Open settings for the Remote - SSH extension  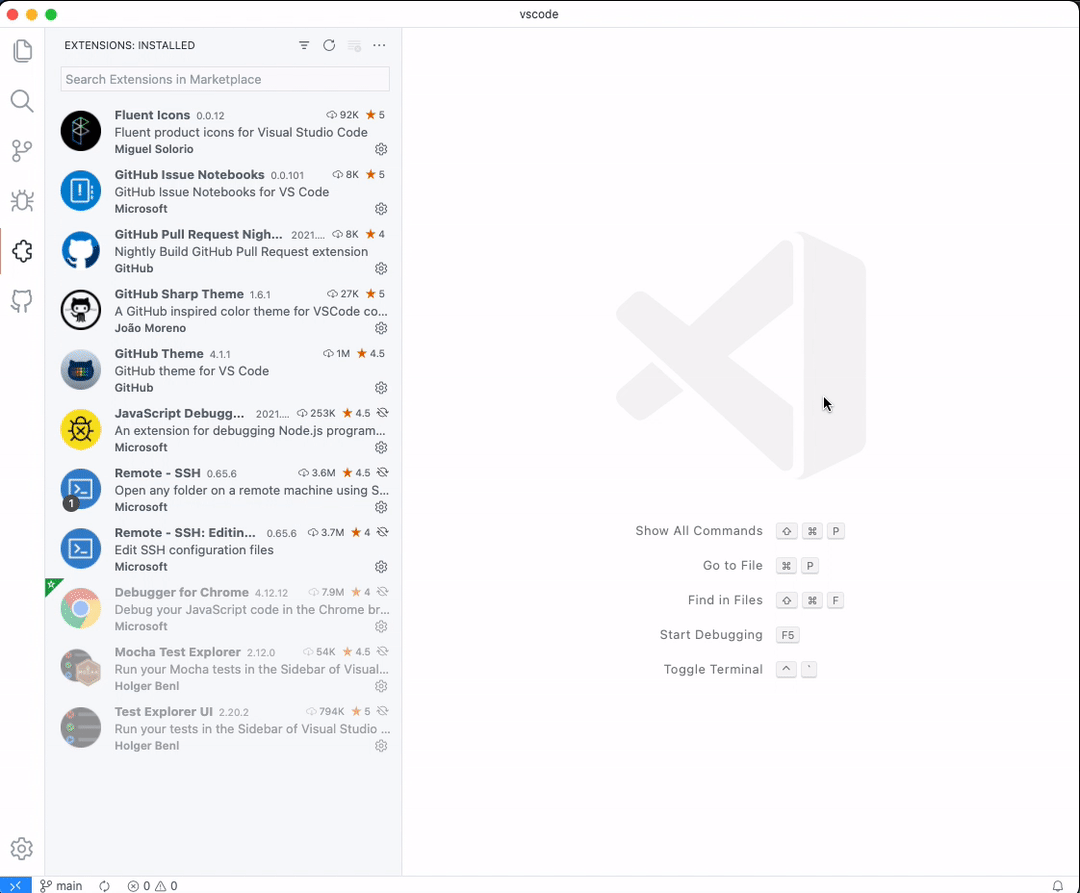tap(380, 507)
